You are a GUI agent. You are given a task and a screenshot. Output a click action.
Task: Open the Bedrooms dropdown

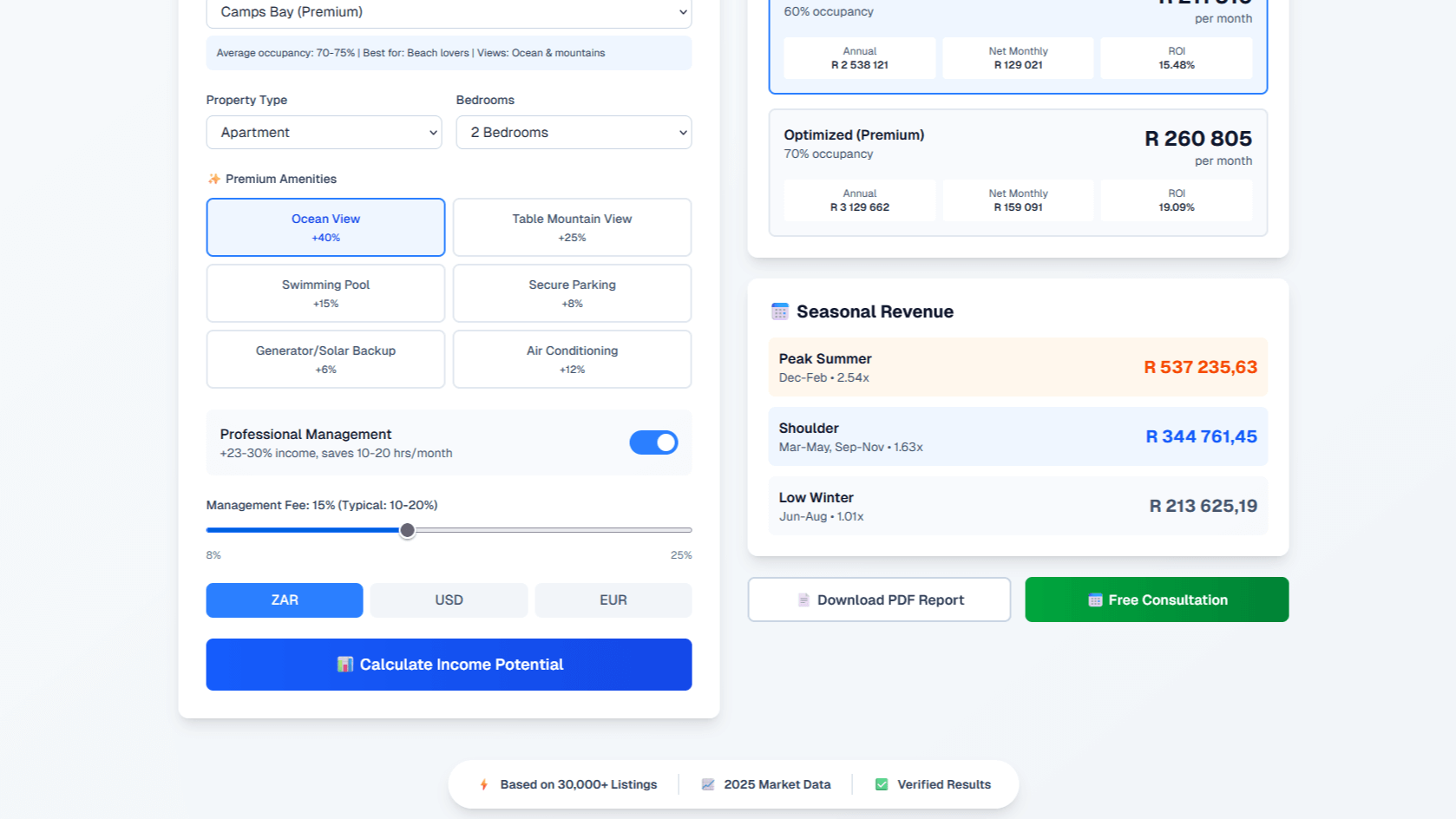(574, 133)
